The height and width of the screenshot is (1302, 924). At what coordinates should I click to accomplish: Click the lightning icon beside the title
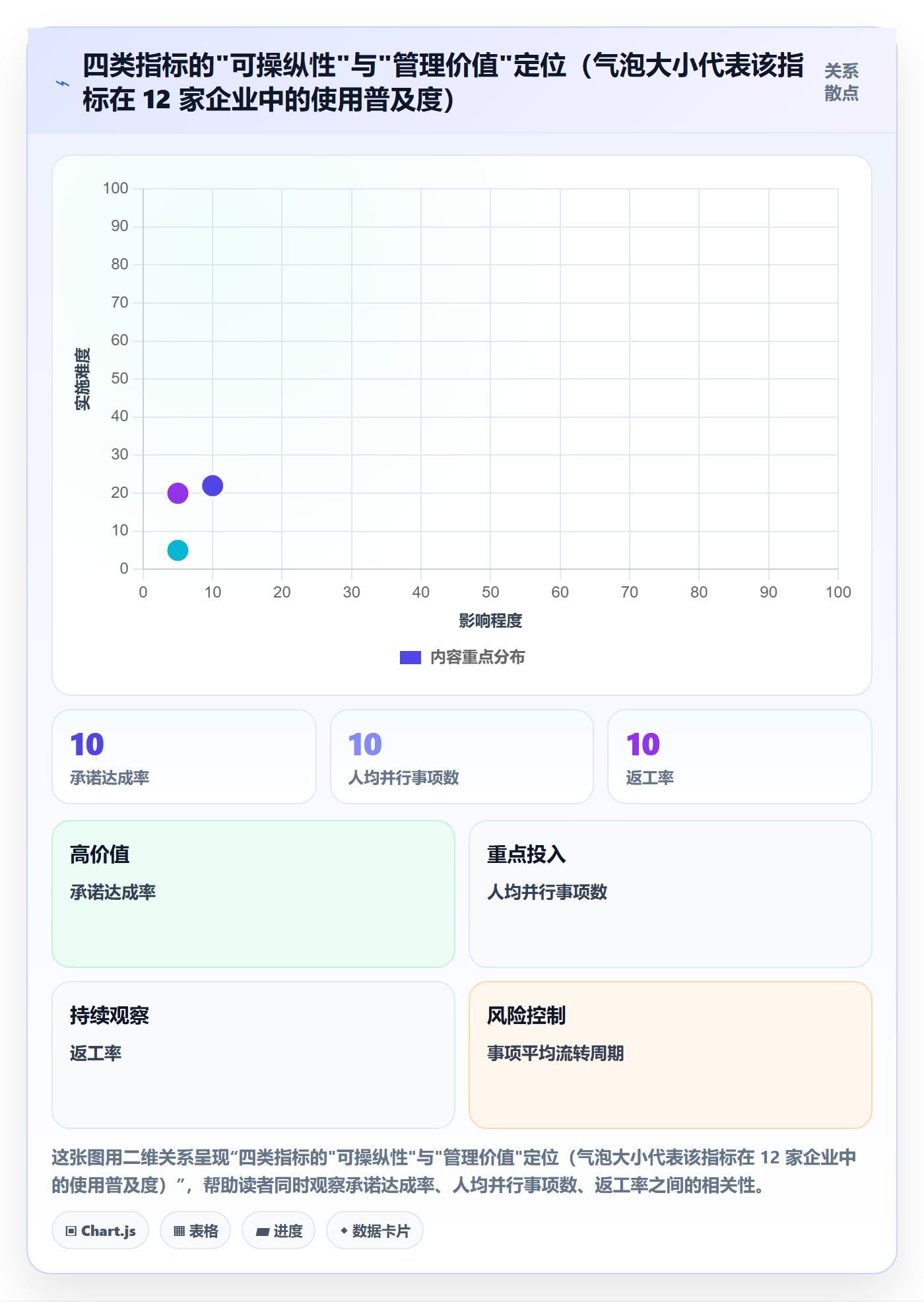click(63, 83)
